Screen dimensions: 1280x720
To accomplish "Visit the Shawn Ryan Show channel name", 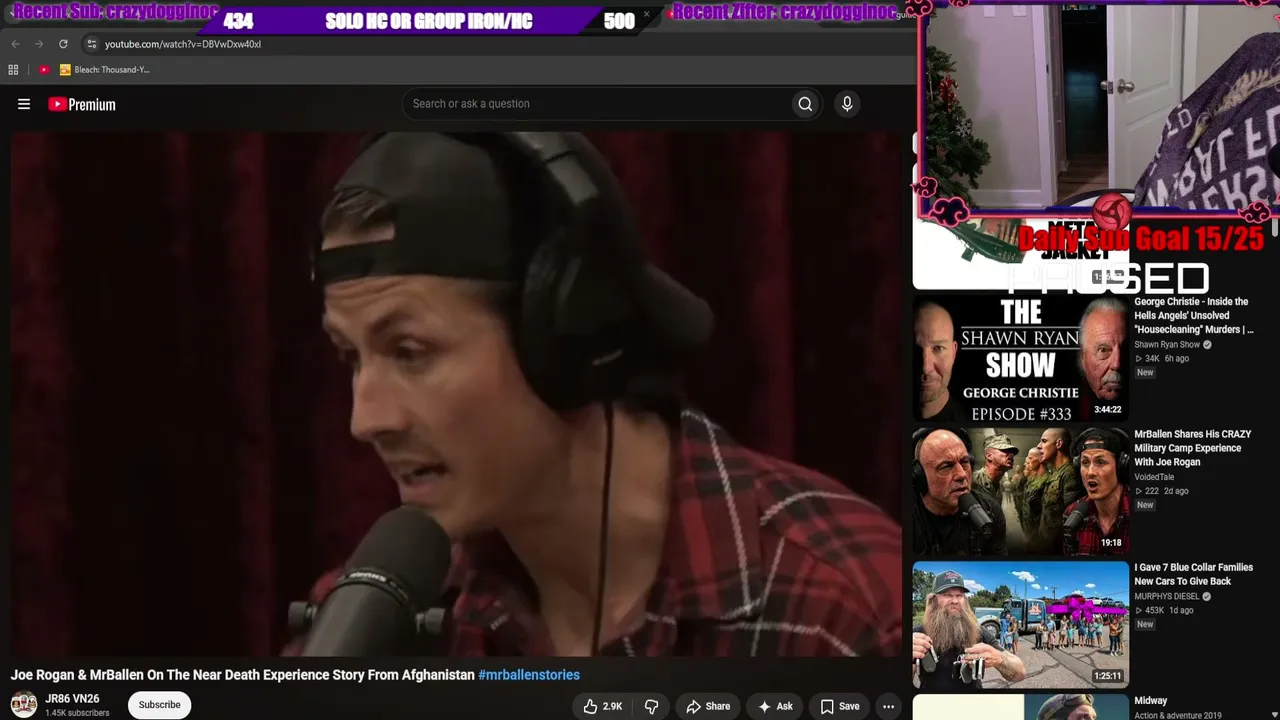I will pos(1167,345).
